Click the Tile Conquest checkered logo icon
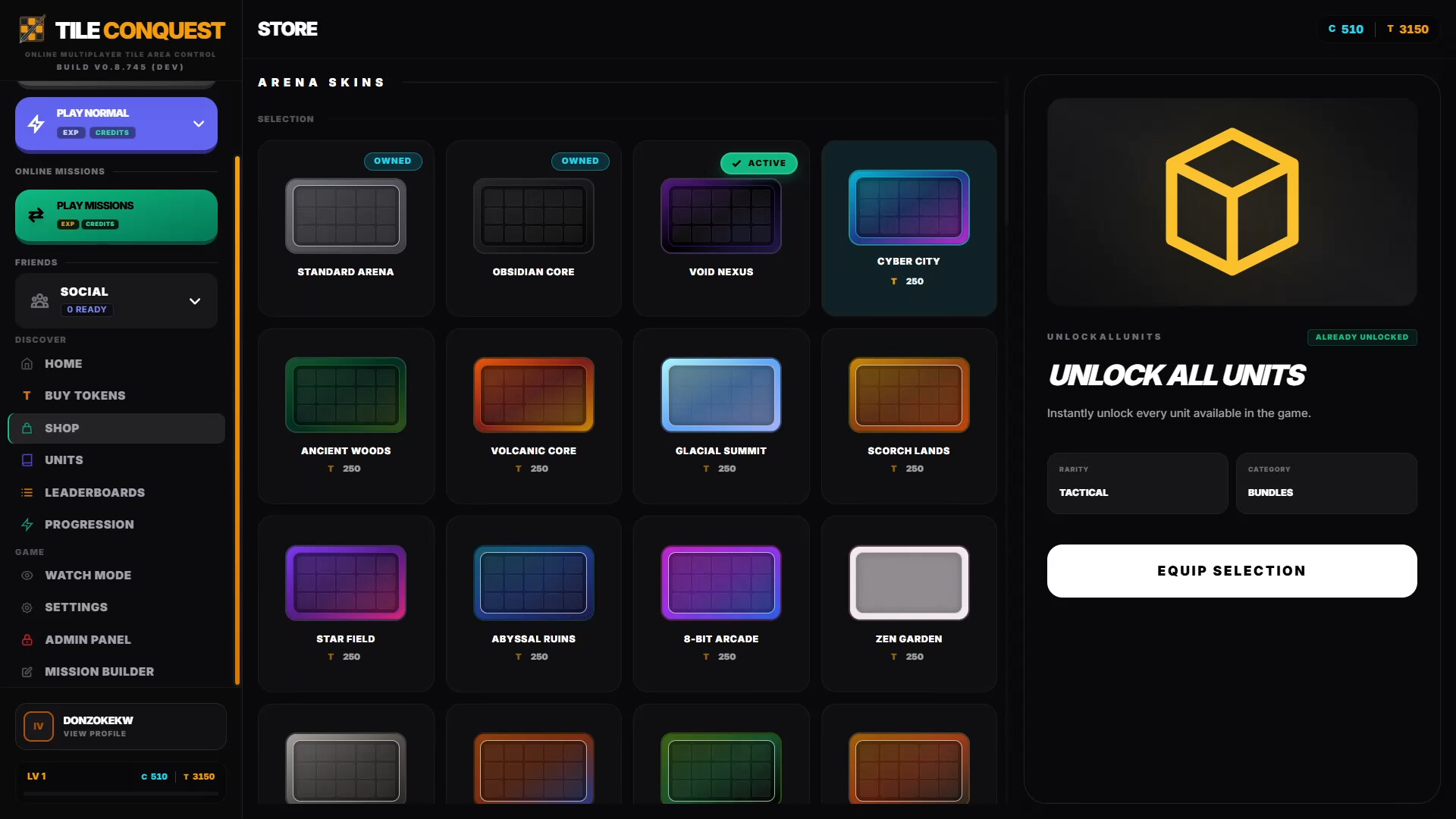This screenshot has width=1456, height=819. [32, 30]
